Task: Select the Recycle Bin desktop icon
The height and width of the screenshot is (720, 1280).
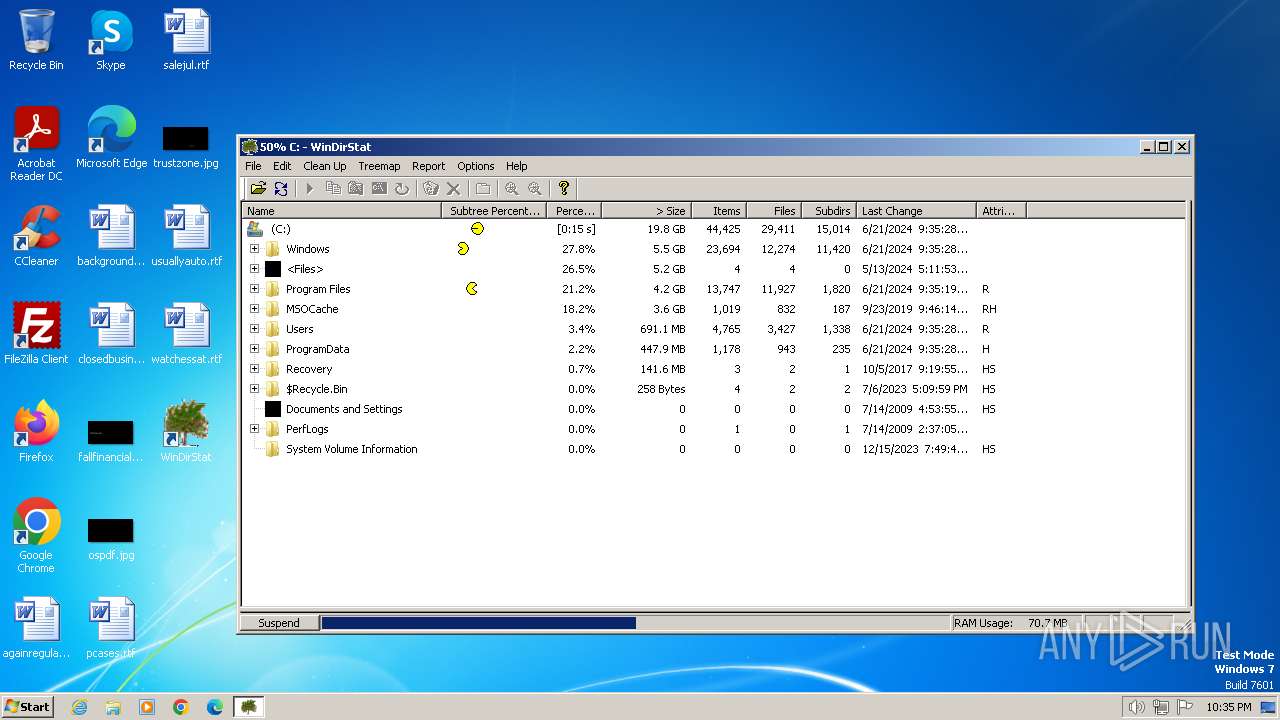Action: (36, 40)
